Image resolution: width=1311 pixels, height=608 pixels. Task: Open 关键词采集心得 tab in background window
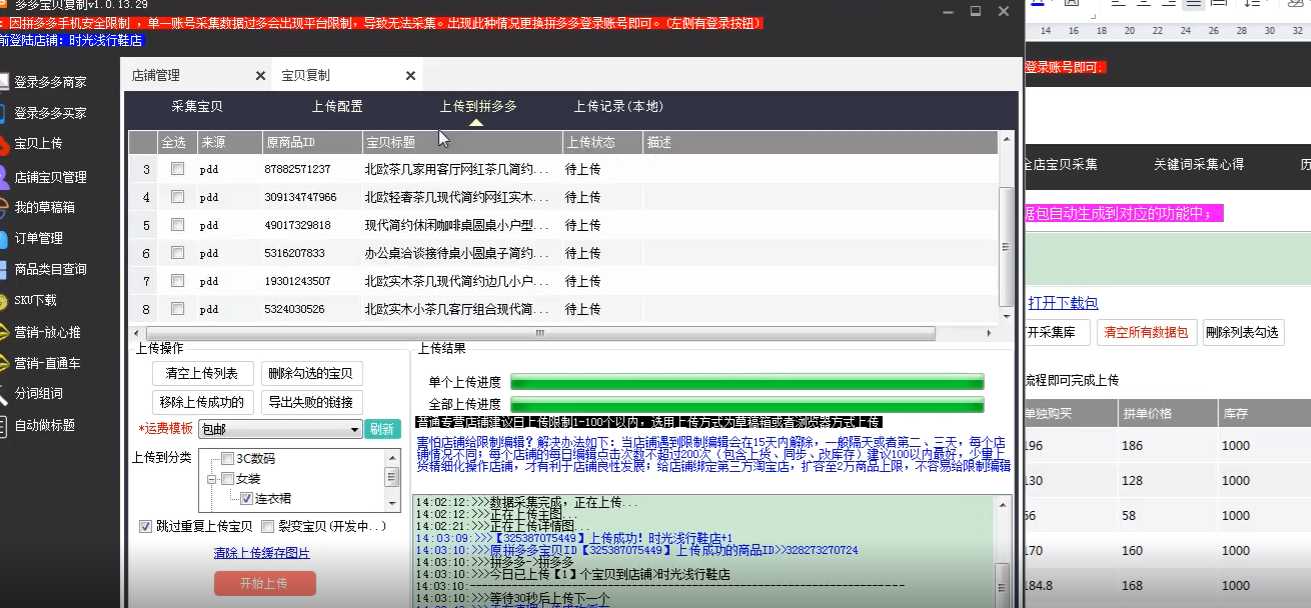1198,164
